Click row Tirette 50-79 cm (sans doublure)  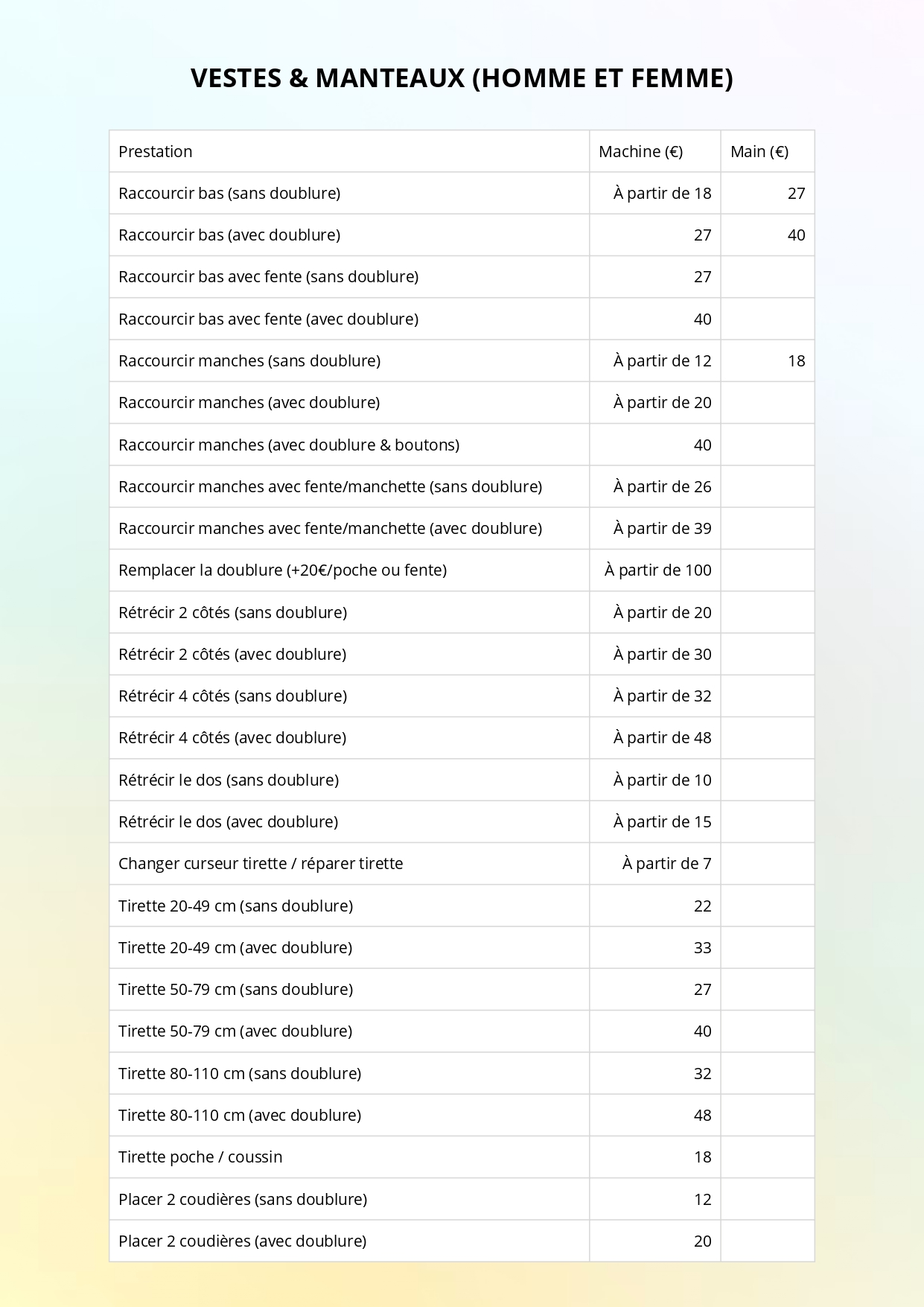[x=462, y=989]
